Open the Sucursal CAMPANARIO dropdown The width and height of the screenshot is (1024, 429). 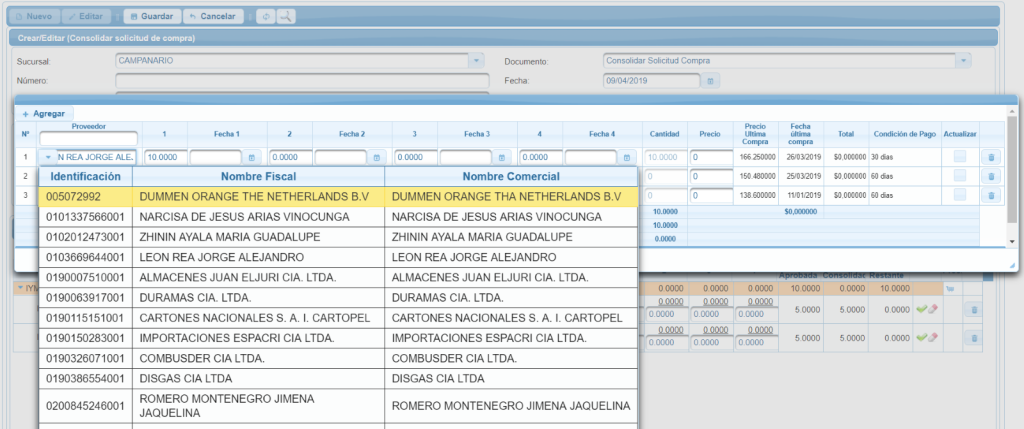pos(476,61)
